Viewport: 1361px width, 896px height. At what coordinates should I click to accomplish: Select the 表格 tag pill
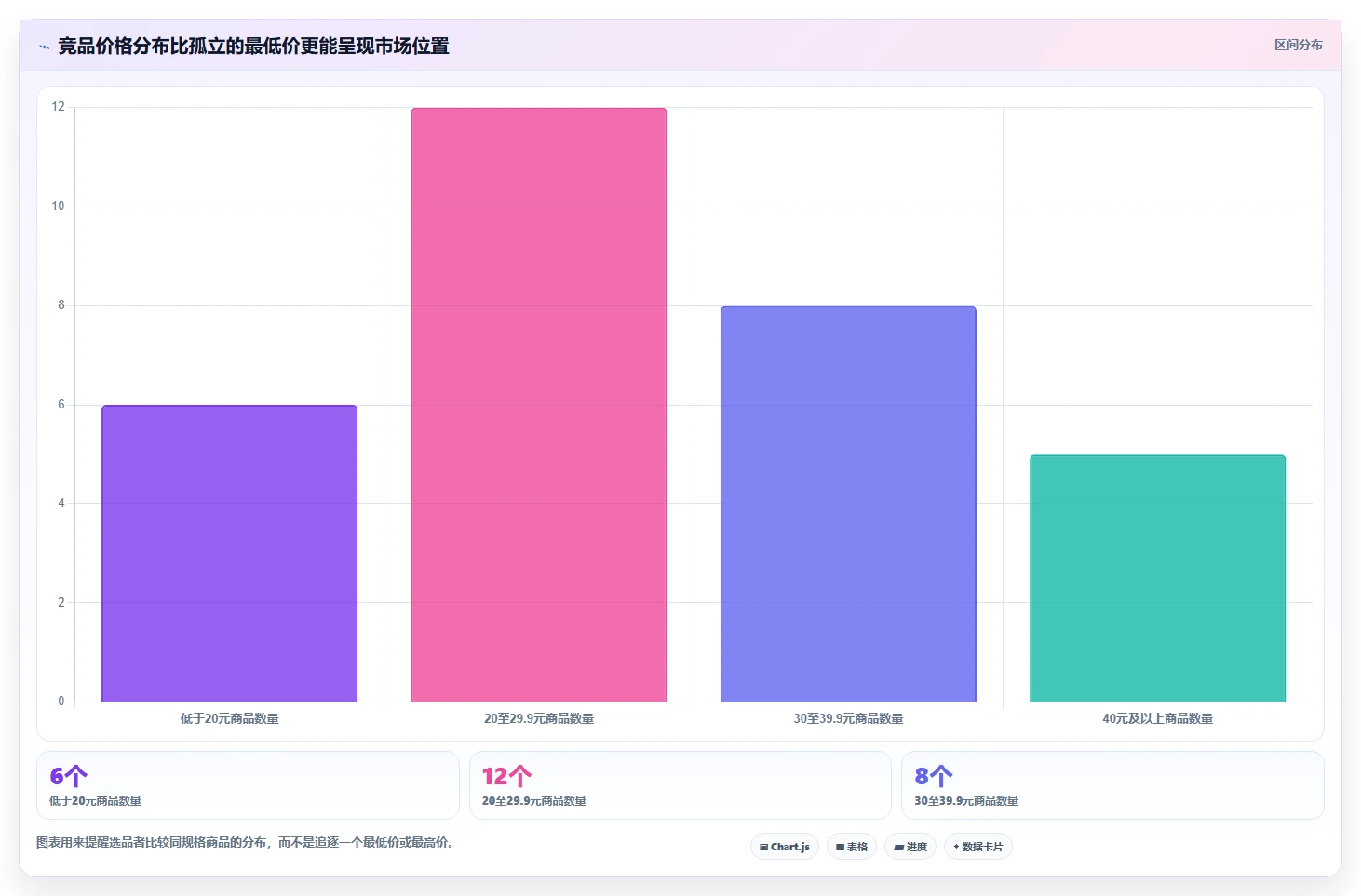pos(852,847)
